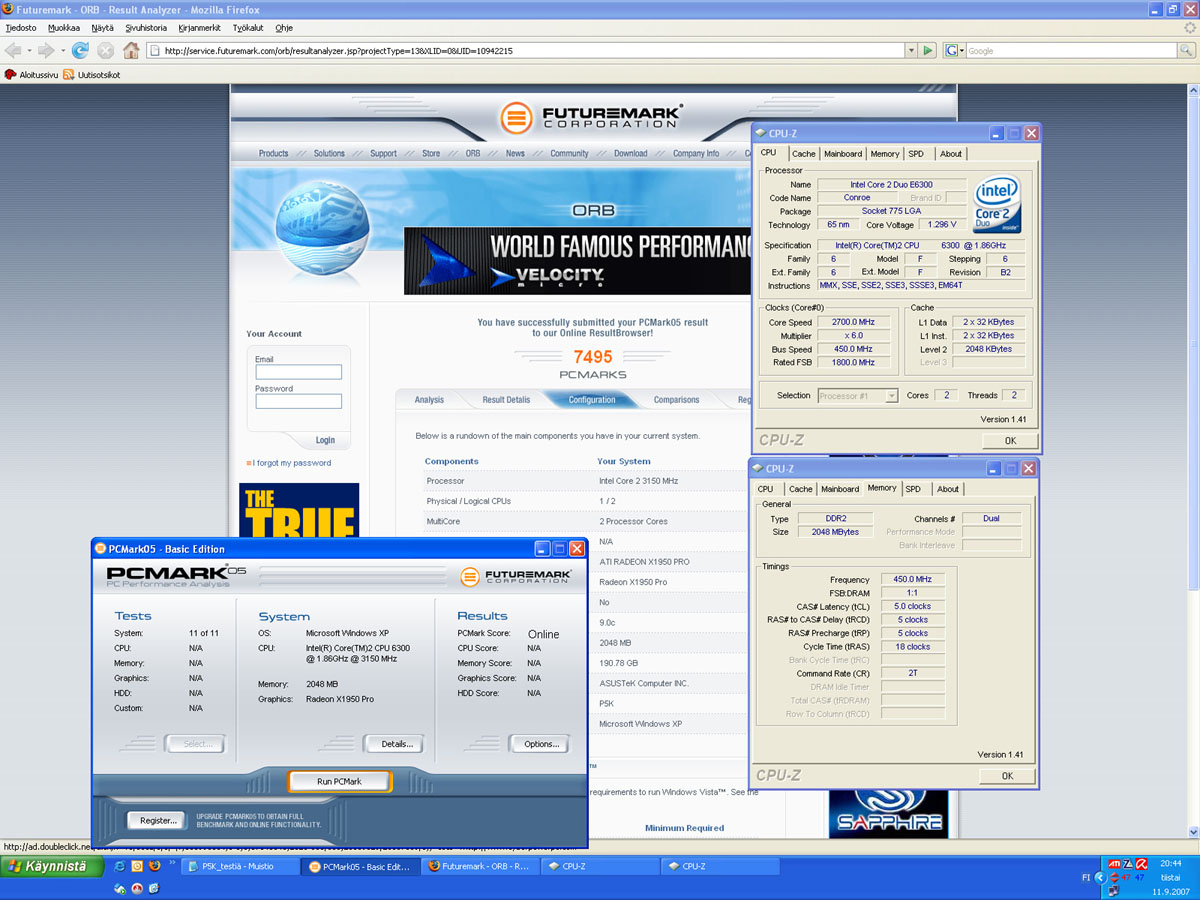Click the Core Speed value 2700.0 MHz
Screen dimensions: 1200x900
pyautogui.click(x=851, y=322)
